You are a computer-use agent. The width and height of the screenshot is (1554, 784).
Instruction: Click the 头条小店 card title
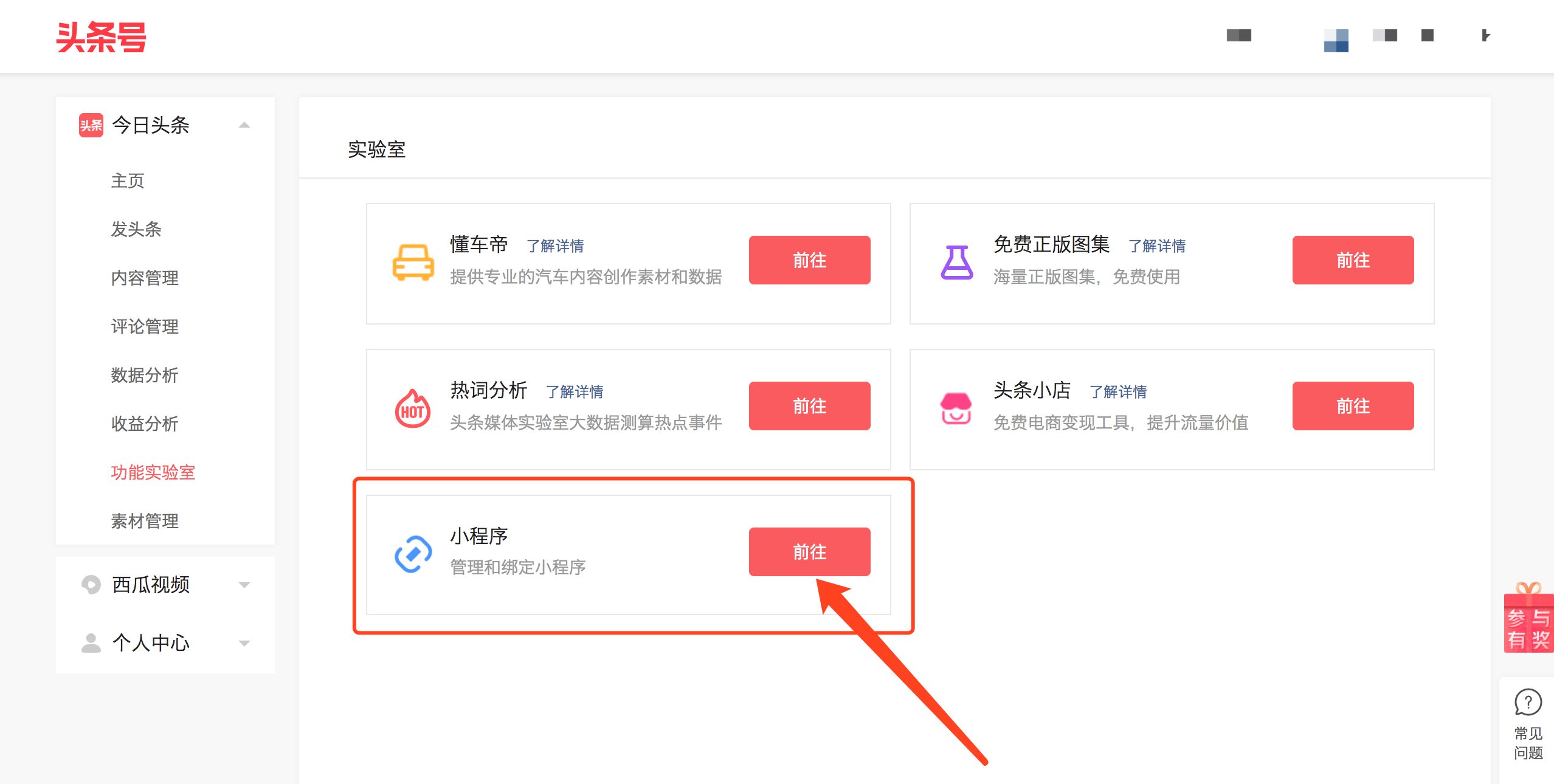click(1032, 390)
